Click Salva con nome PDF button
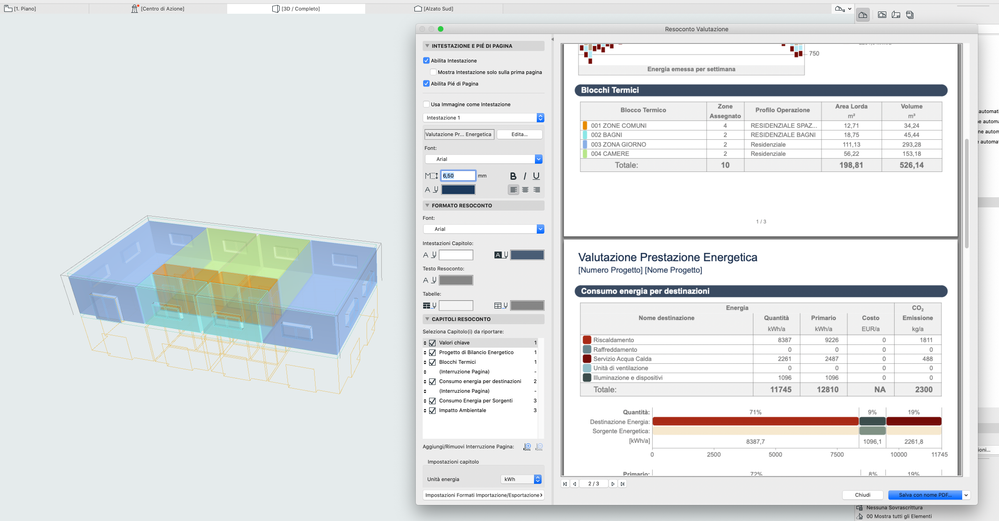Image resolution: width=999 pixels, height=521 pixels. (925, 495)
